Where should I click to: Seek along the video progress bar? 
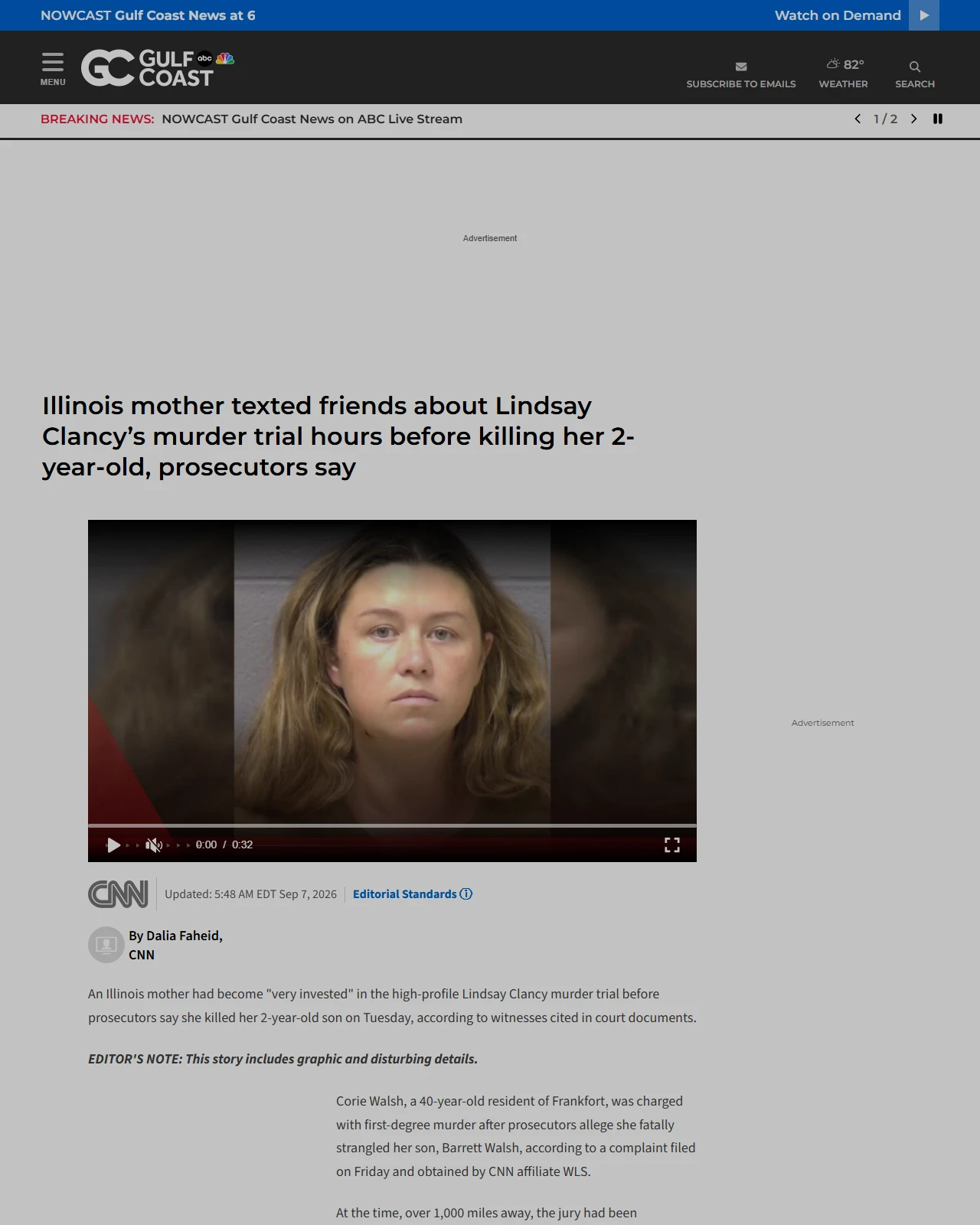(x=392, y=825)
